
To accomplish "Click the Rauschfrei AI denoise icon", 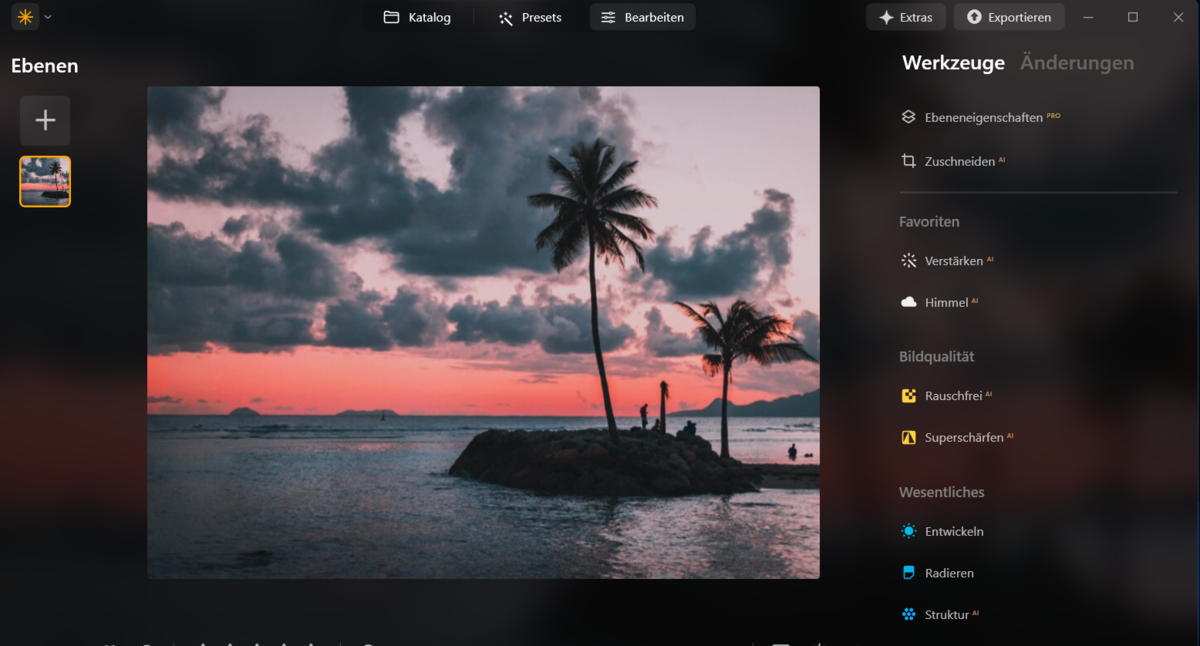I will [x=908, y=395].
